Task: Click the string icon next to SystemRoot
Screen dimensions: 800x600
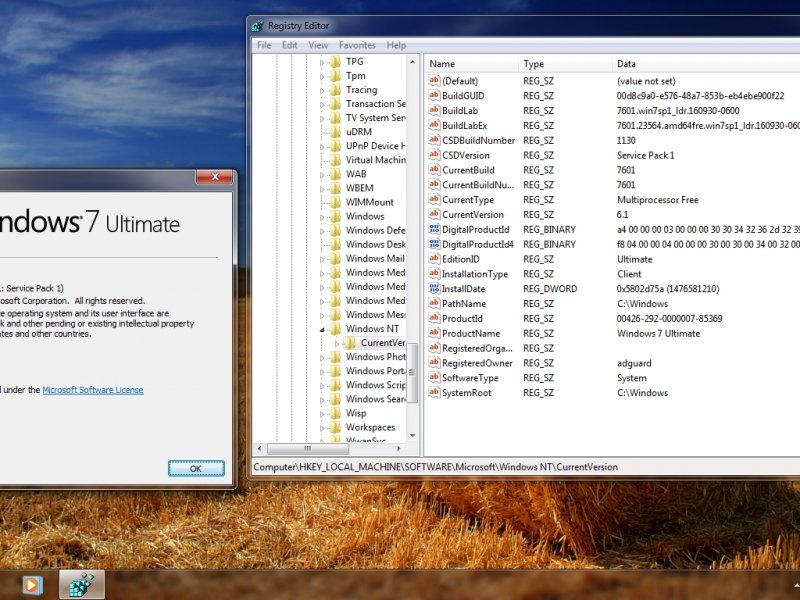Action: pos(434,392)
